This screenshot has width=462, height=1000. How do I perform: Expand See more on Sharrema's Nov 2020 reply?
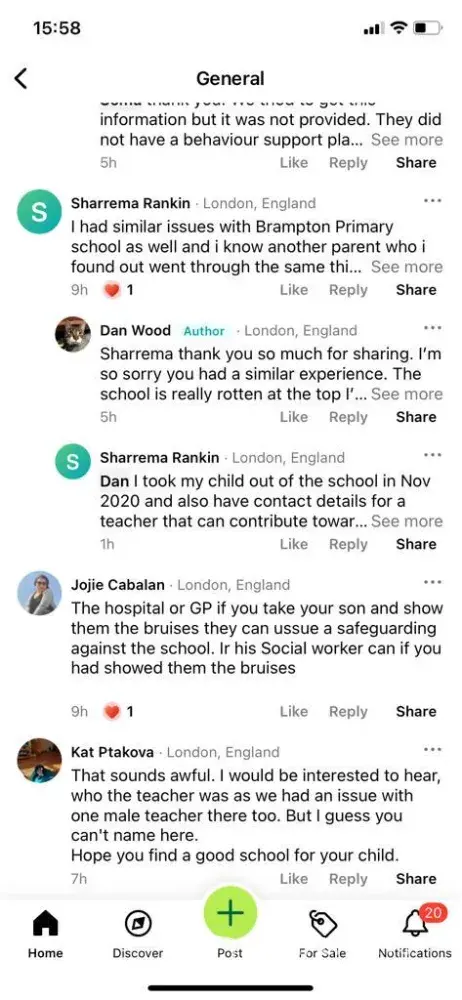point(407,521)
